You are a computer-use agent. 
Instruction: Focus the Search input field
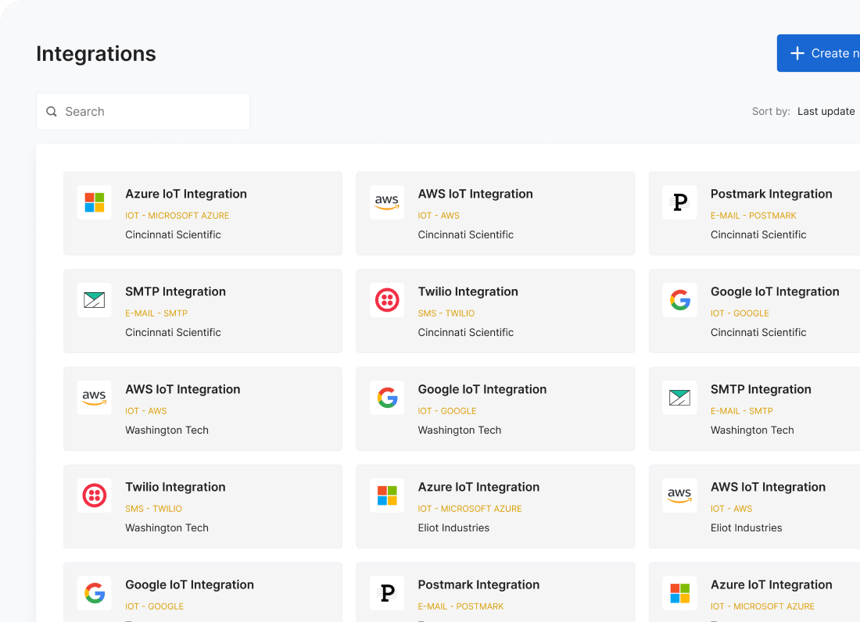point(143,111)
